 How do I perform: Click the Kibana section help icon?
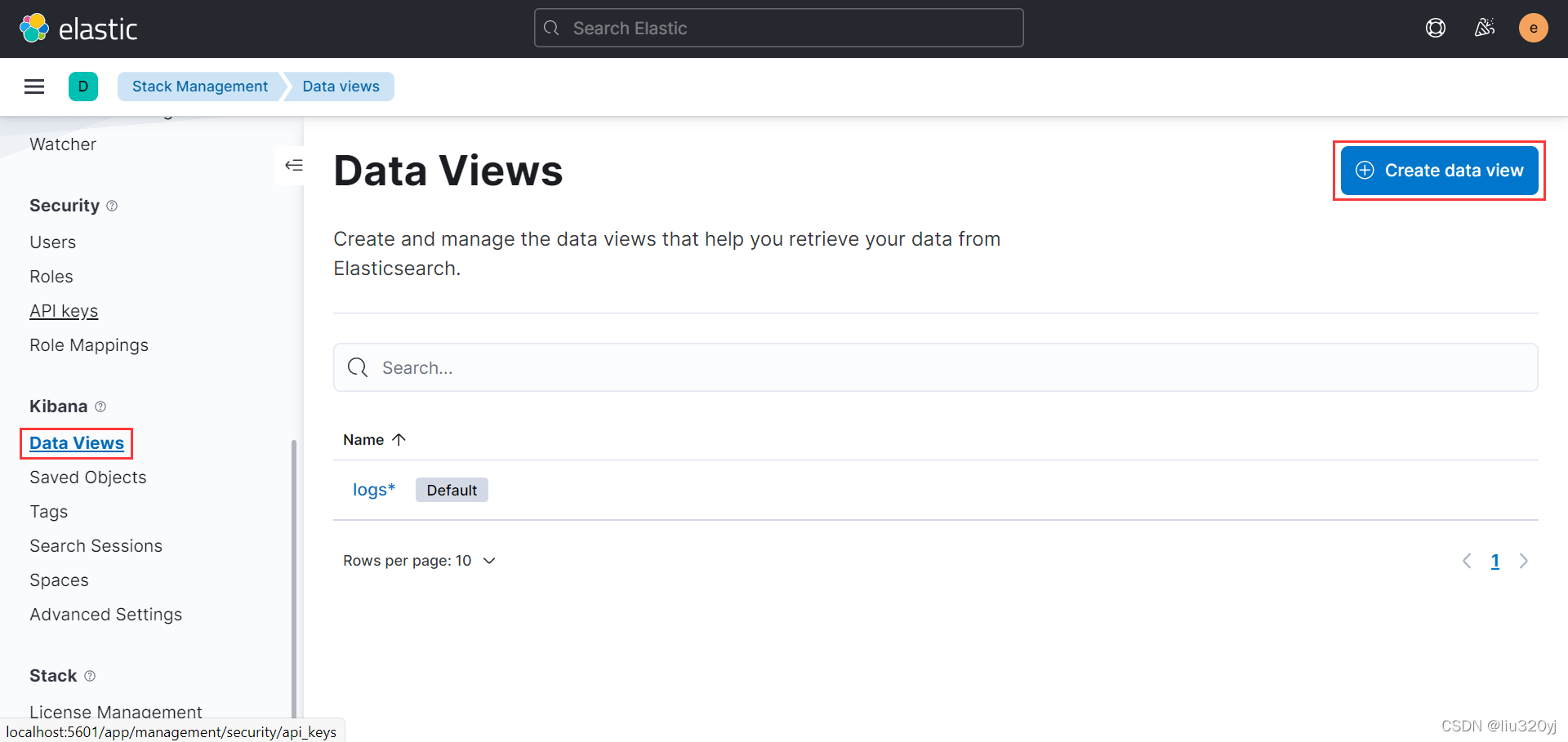click(100, 407)
